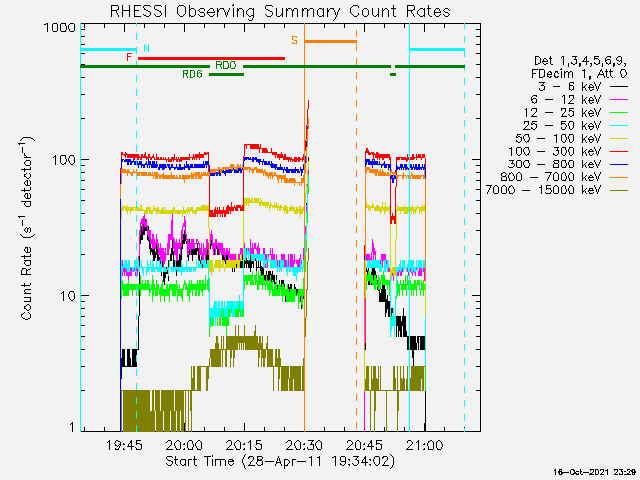640x480 pixels.
Task: Click the magenta legend line for 6-12 keV
Action: pyautogui.click(x=619, y=100)
